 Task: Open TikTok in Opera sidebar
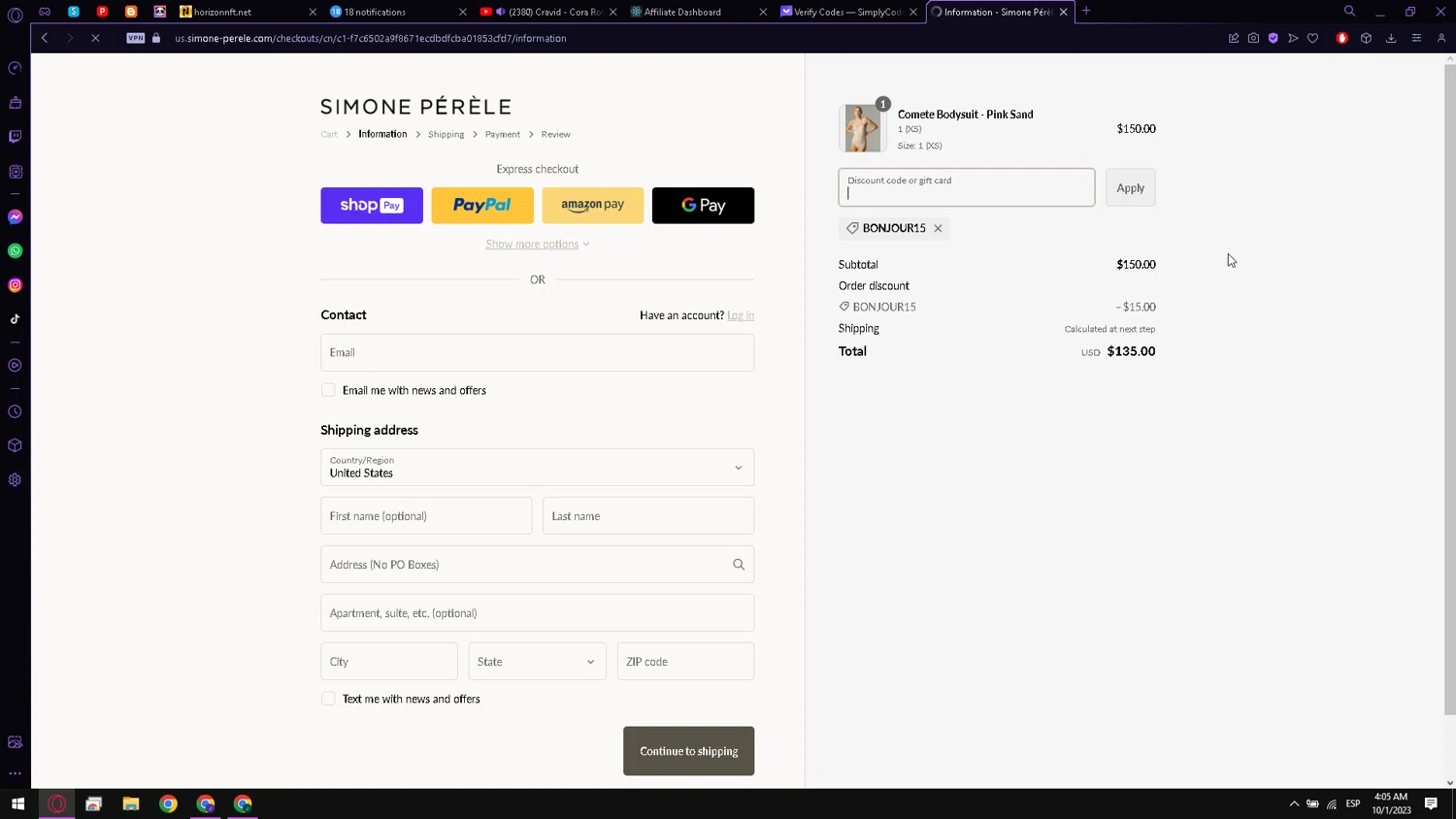(x=15, y=319)
